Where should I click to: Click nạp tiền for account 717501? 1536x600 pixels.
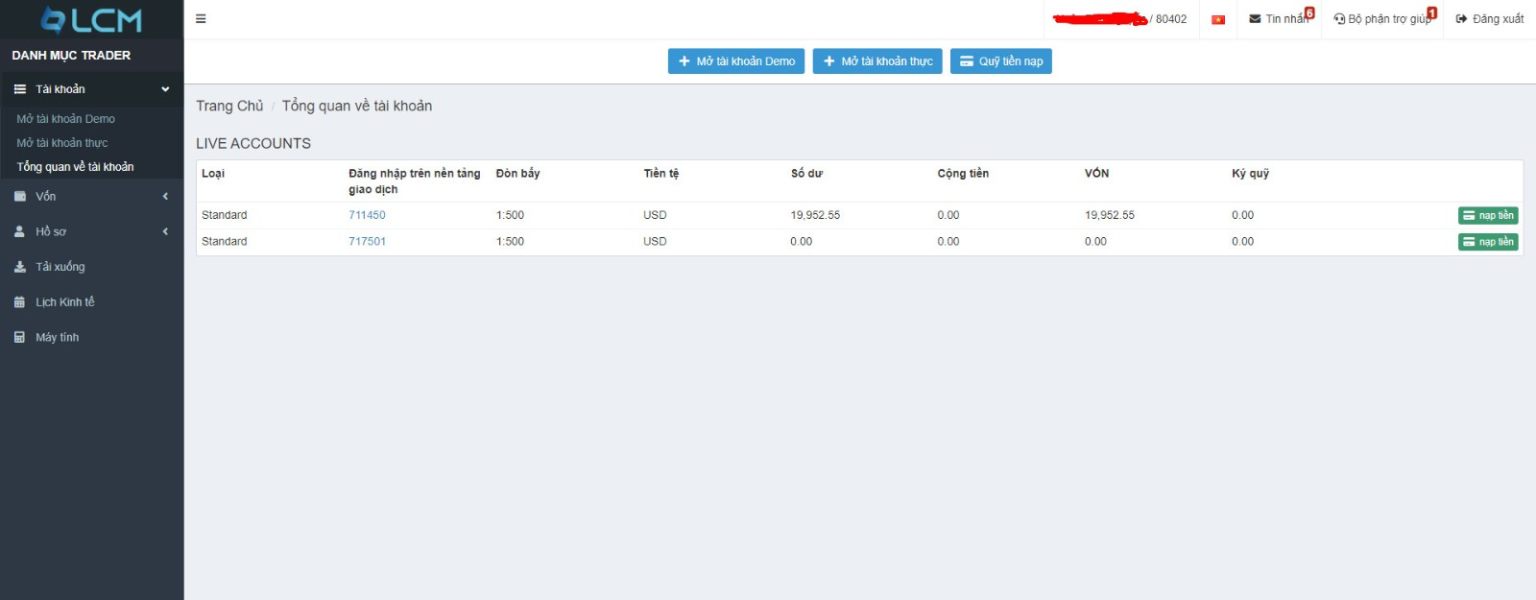tap(1488, 241)
